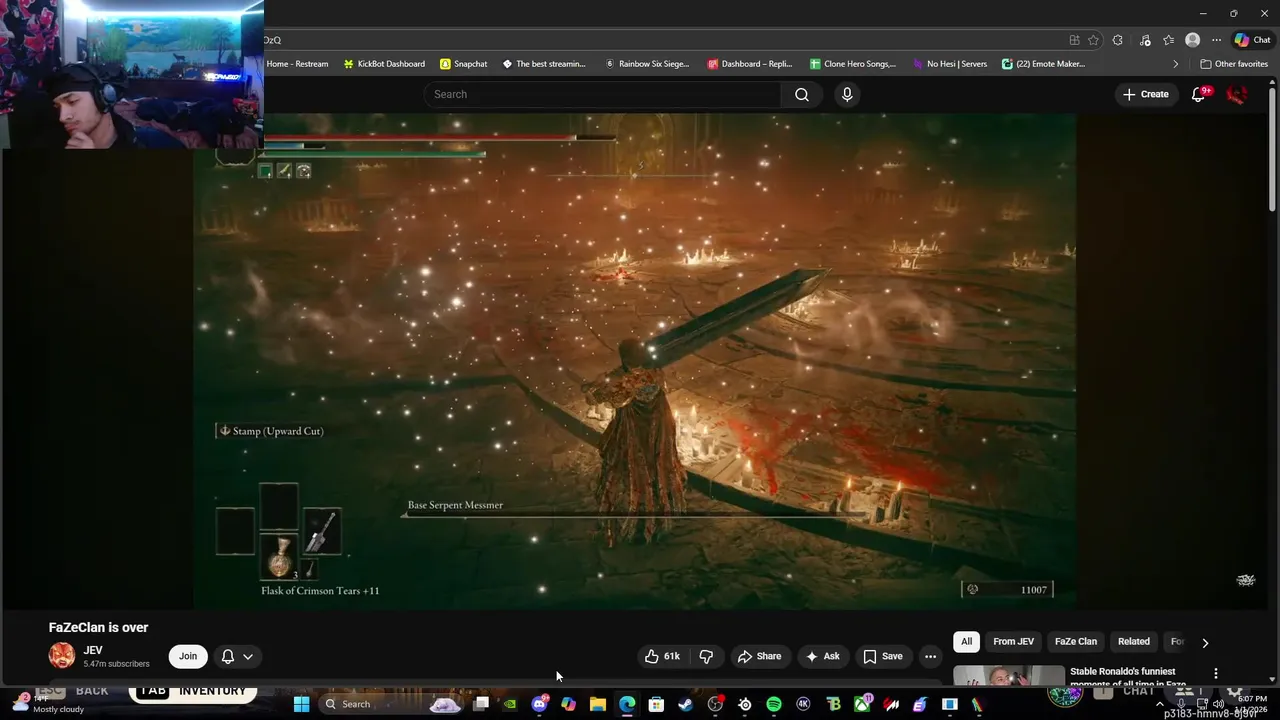Screen dimensions: 1280x720
Task: Open Copilot from the taskbar
Action: tap(569, 704)
